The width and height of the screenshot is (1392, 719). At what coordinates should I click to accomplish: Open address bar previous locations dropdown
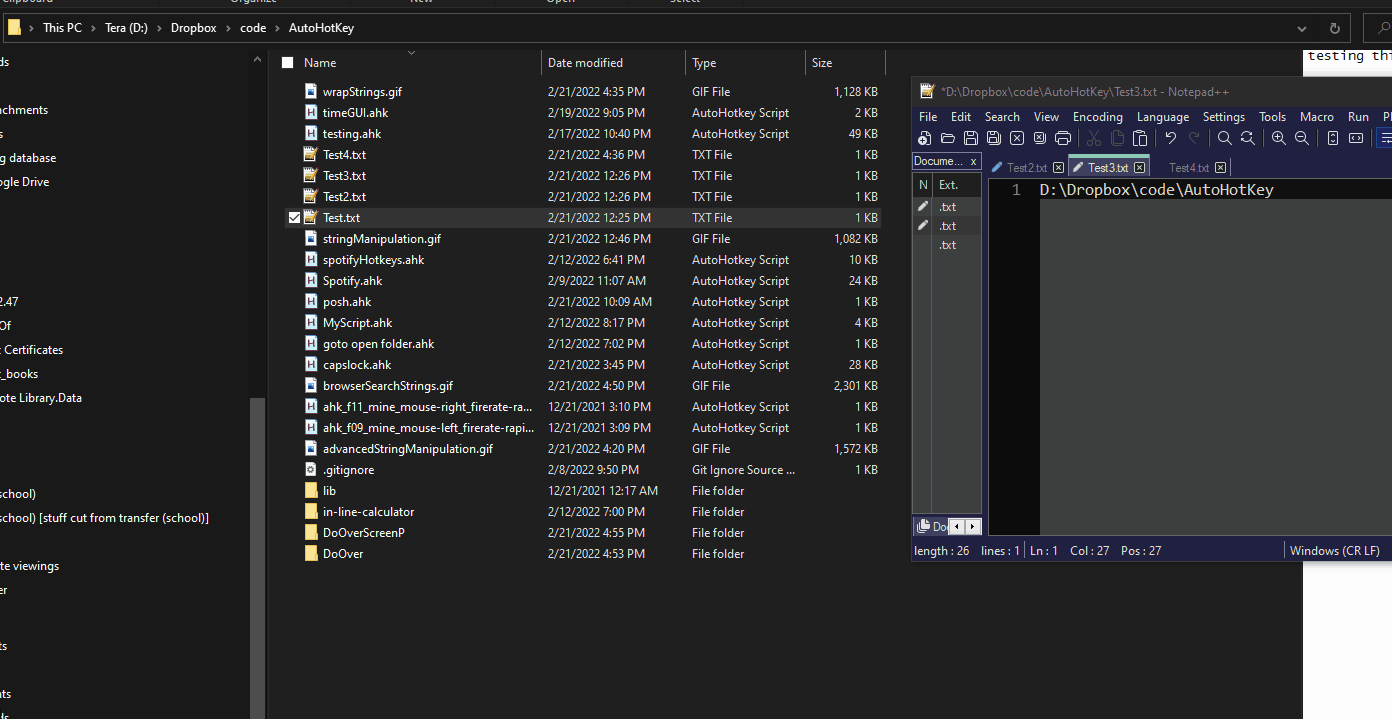pos(1301,28)
